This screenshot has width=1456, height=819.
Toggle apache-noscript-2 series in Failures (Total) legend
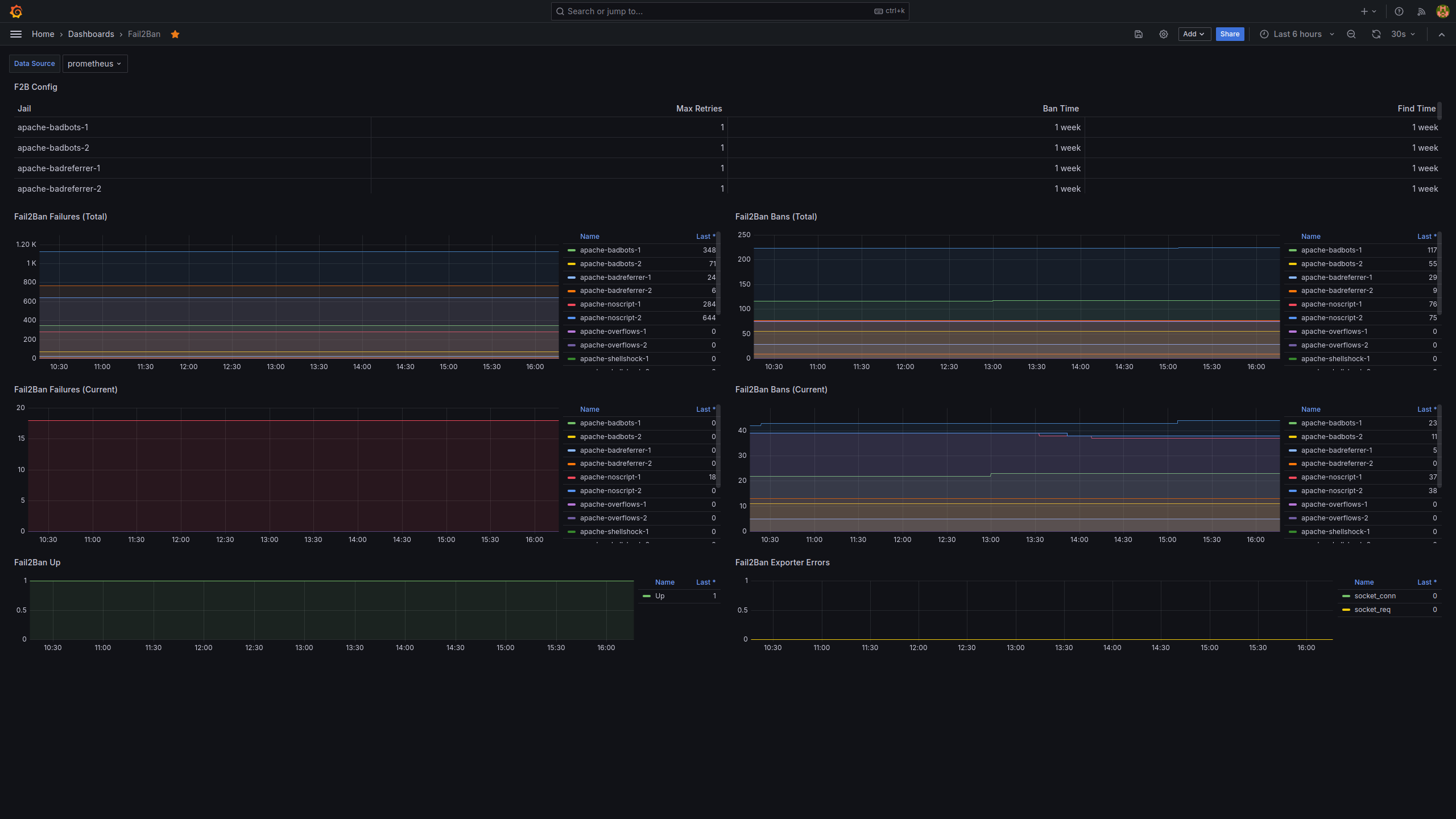pos(611,318)
